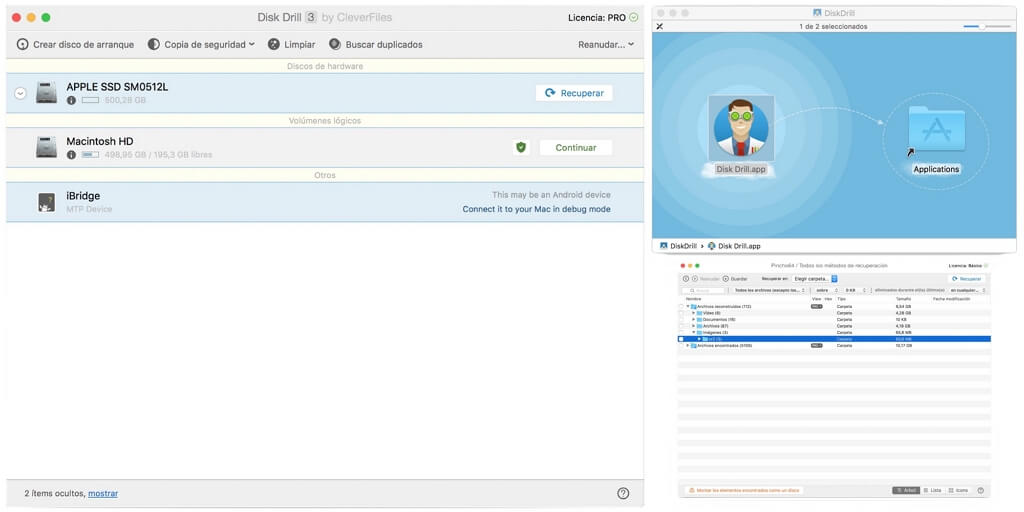Viewport: 1024px width, 512px height.
Task: Check the Archivos encontrados checkbox
Action: [681, 345]
